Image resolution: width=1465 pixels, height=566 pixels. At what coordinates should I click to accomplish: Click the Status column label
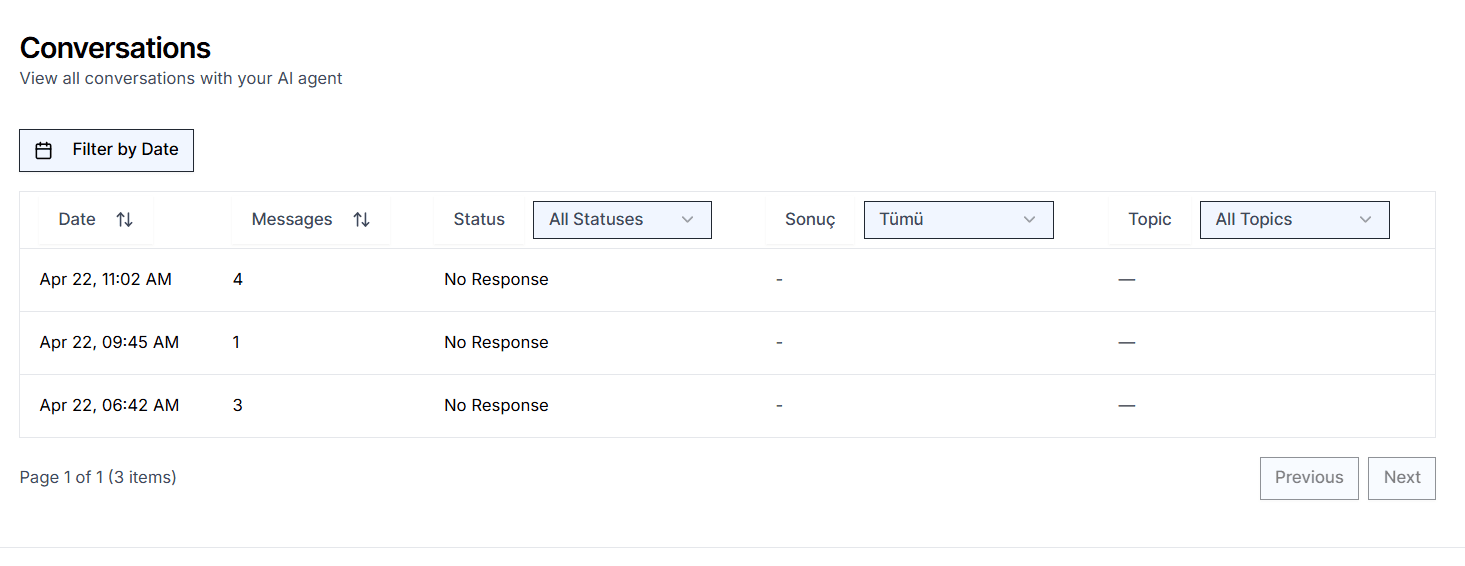[479, 220]
